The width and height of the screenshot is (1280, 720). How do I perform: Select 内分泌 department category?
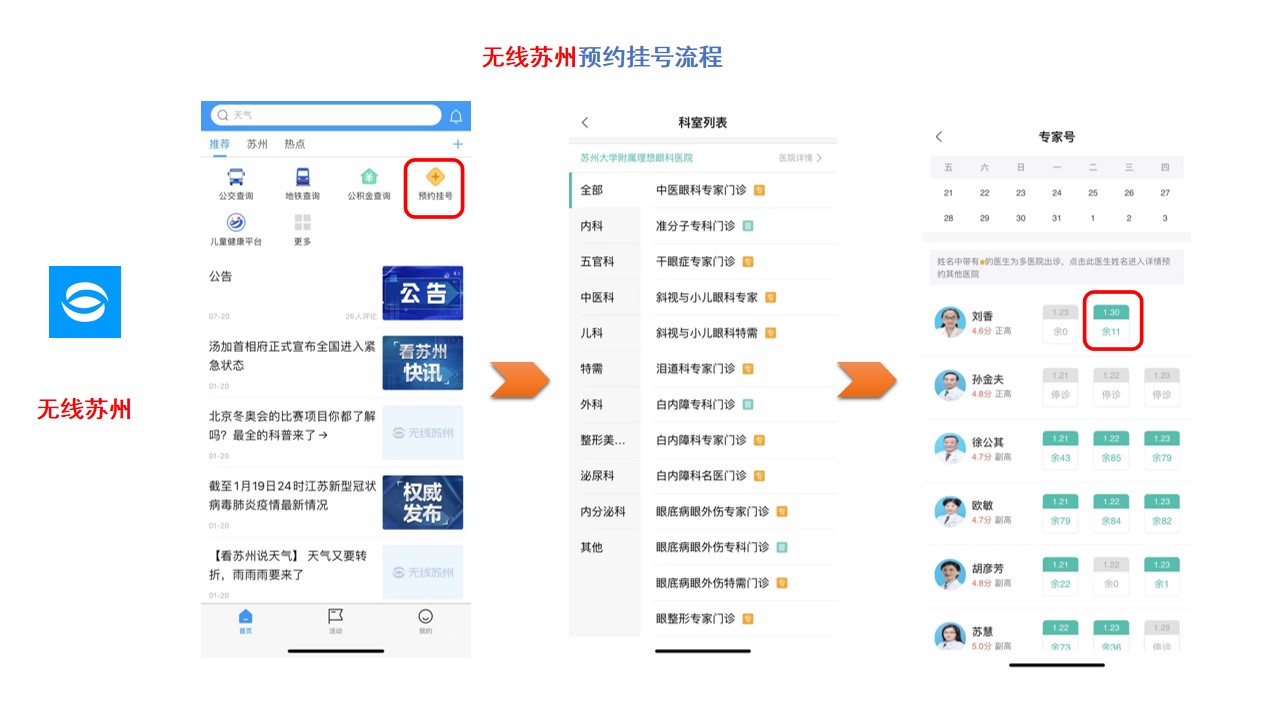point(604,511)
